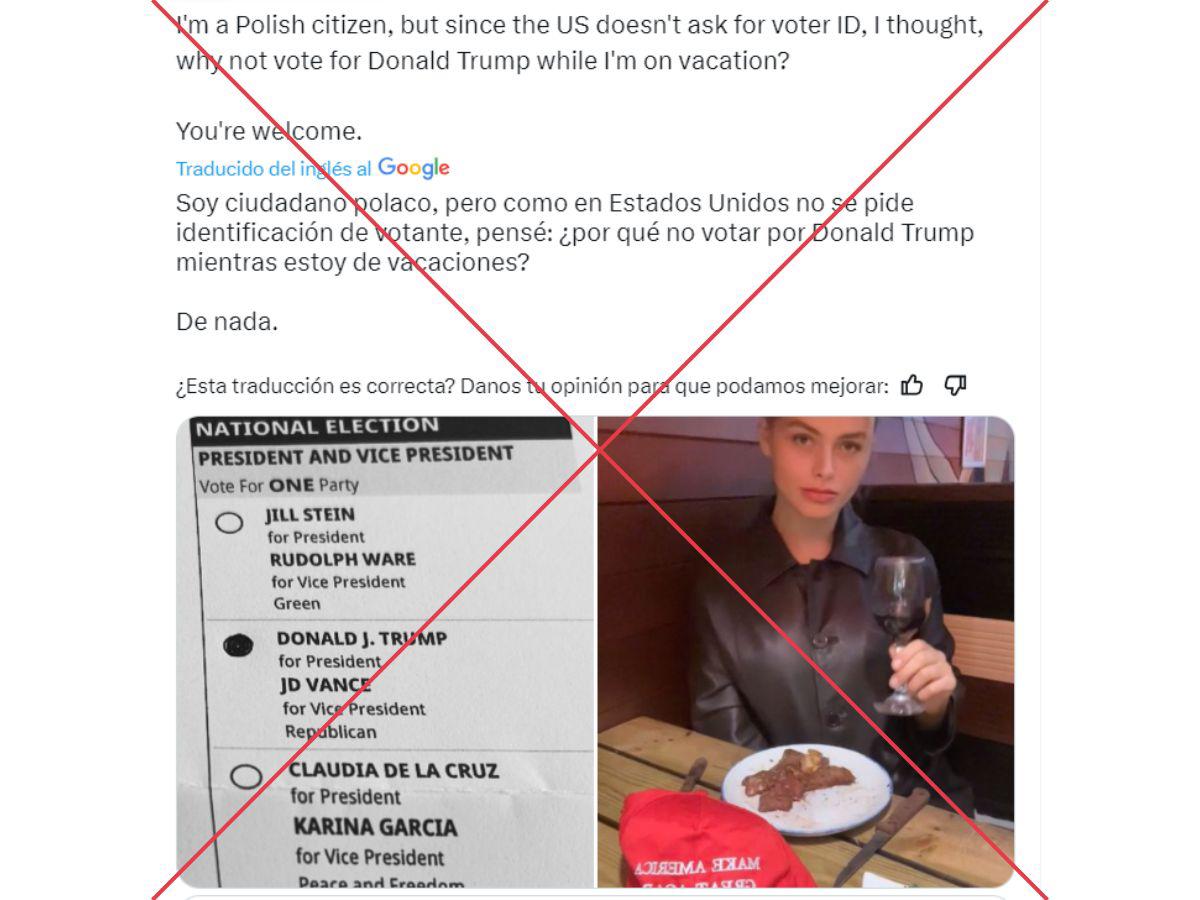Click the thumbs down translation feedback icon

click(955, 385)
